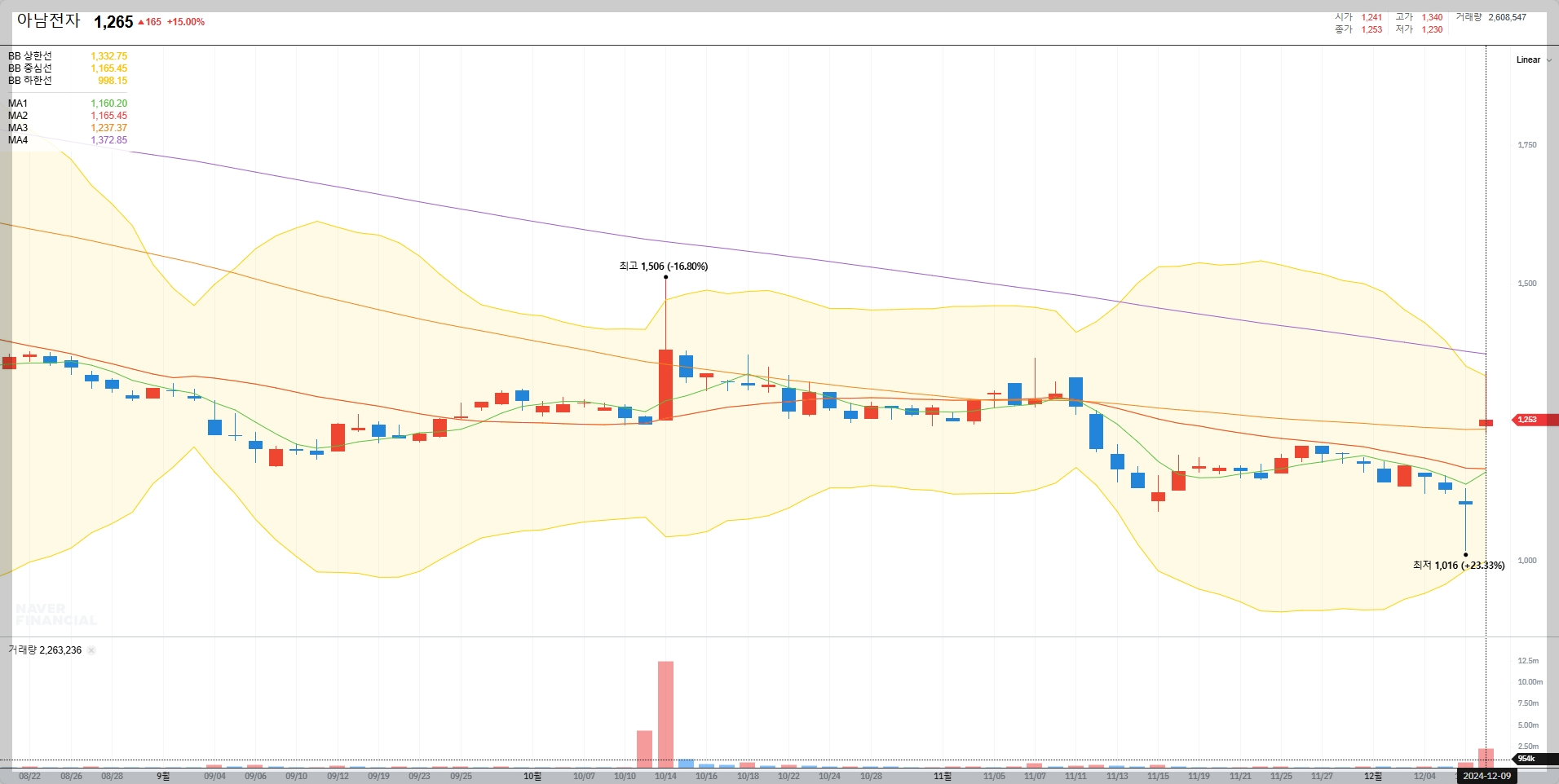This screenshot has width=1559, height=784.
Task: Click the 11/27 date on time axis
Action: [1322, 777]
